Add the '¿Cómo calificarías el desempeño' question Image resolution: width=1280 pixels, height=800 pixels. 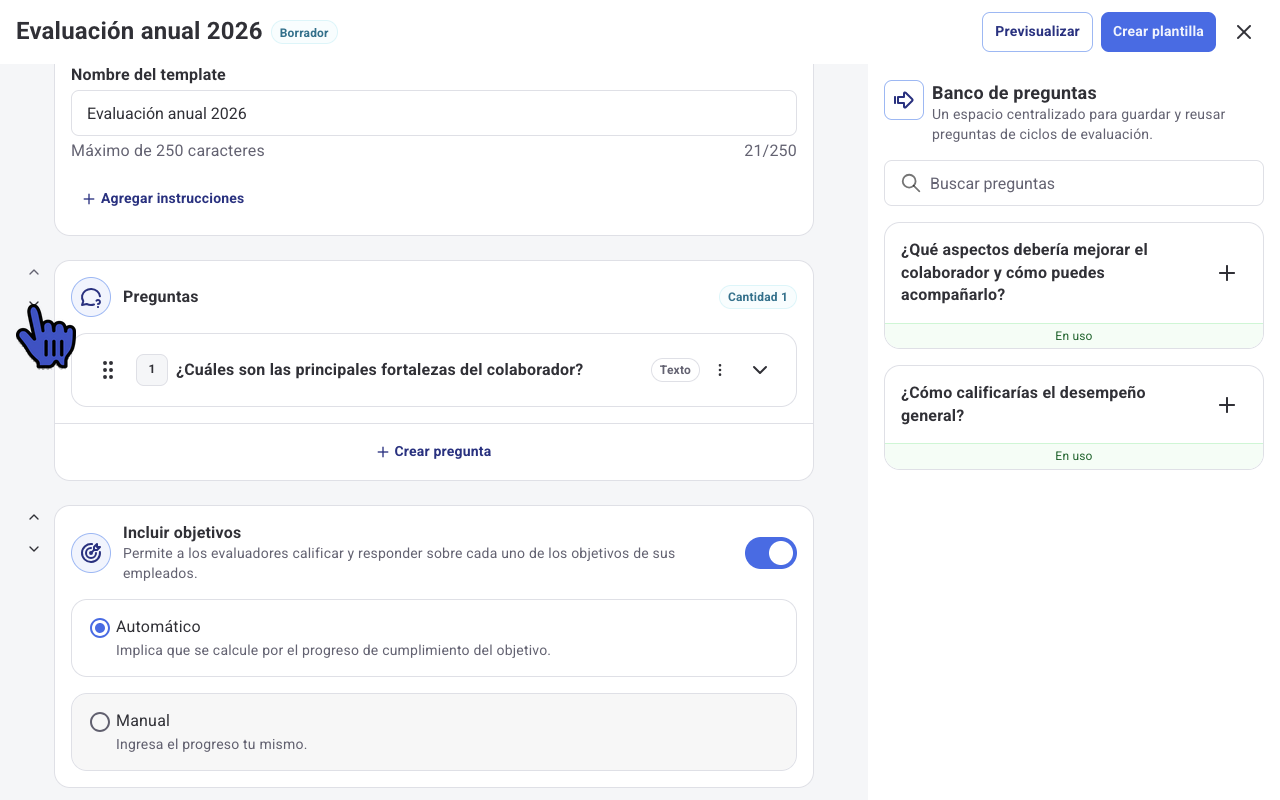pos(1227,405)
